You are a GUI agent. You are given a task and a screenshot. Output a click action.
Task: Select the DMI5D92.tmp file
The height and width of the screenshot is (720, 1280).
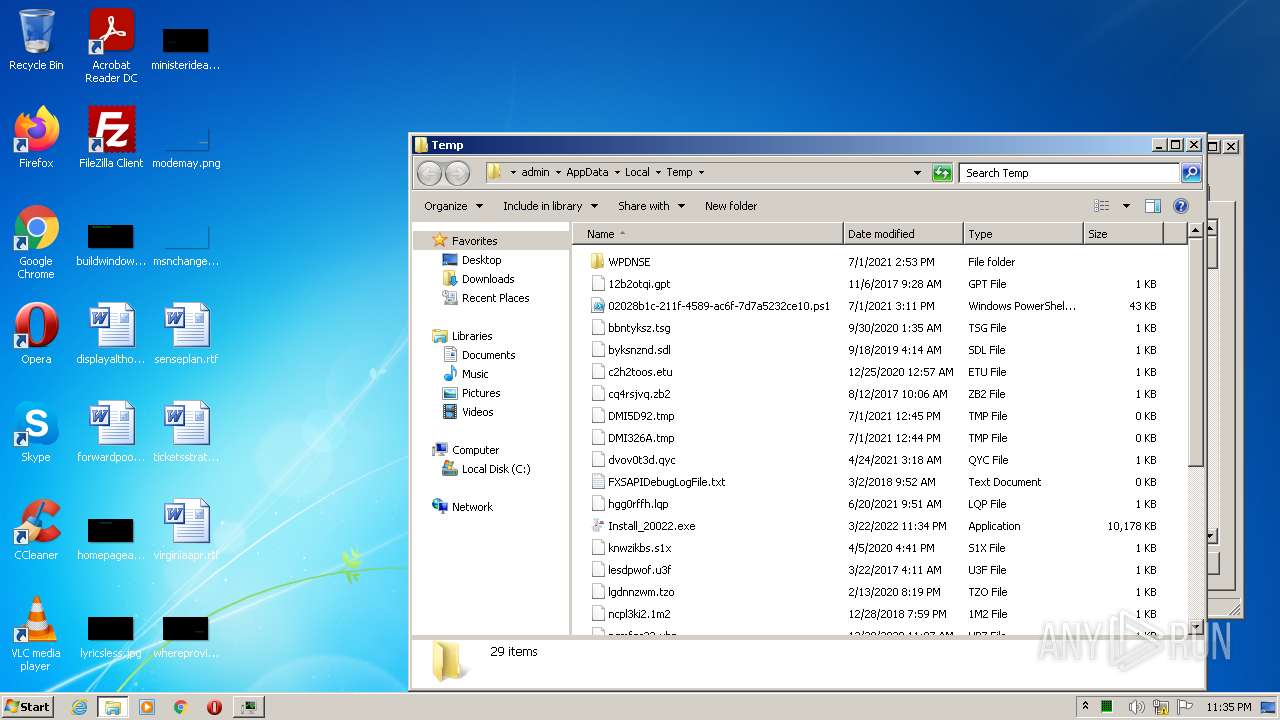641,416
